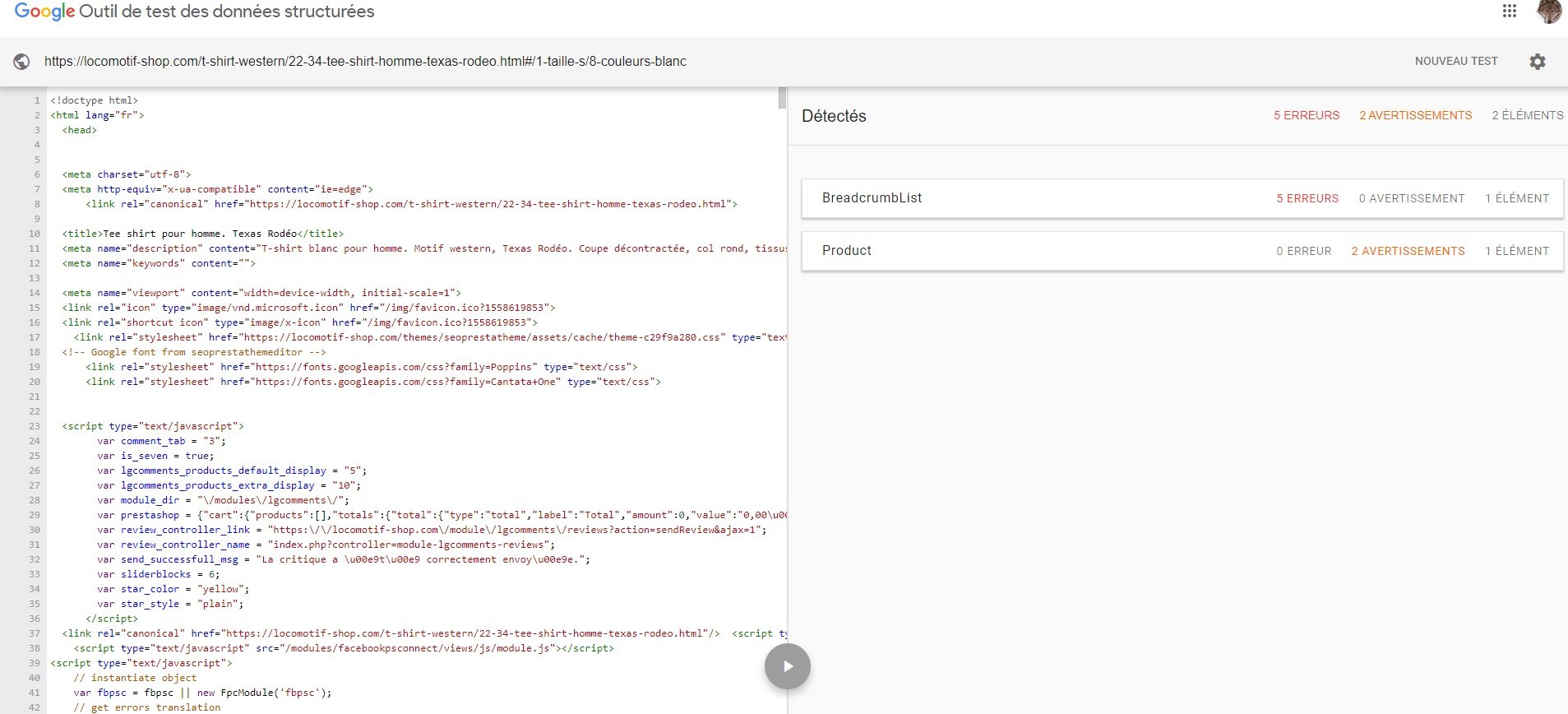The height and width of the screenshot is (714, 1568).
Task: Click the var sliderblocks line
Action: [159, 574]
